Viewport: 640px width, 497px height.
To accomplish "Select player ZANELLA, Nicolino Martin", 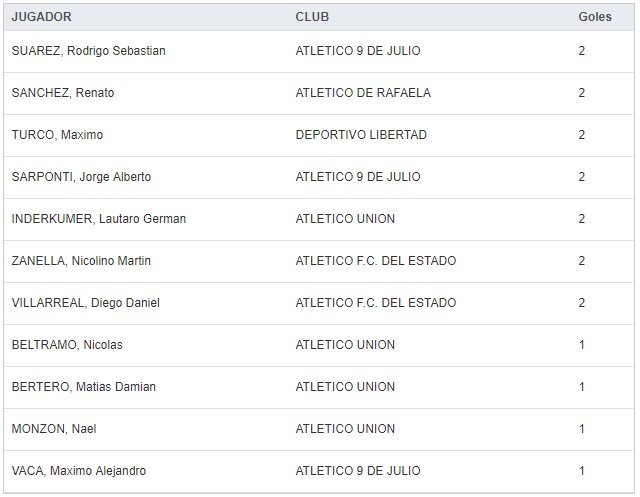I will click(x=81, y=261).
